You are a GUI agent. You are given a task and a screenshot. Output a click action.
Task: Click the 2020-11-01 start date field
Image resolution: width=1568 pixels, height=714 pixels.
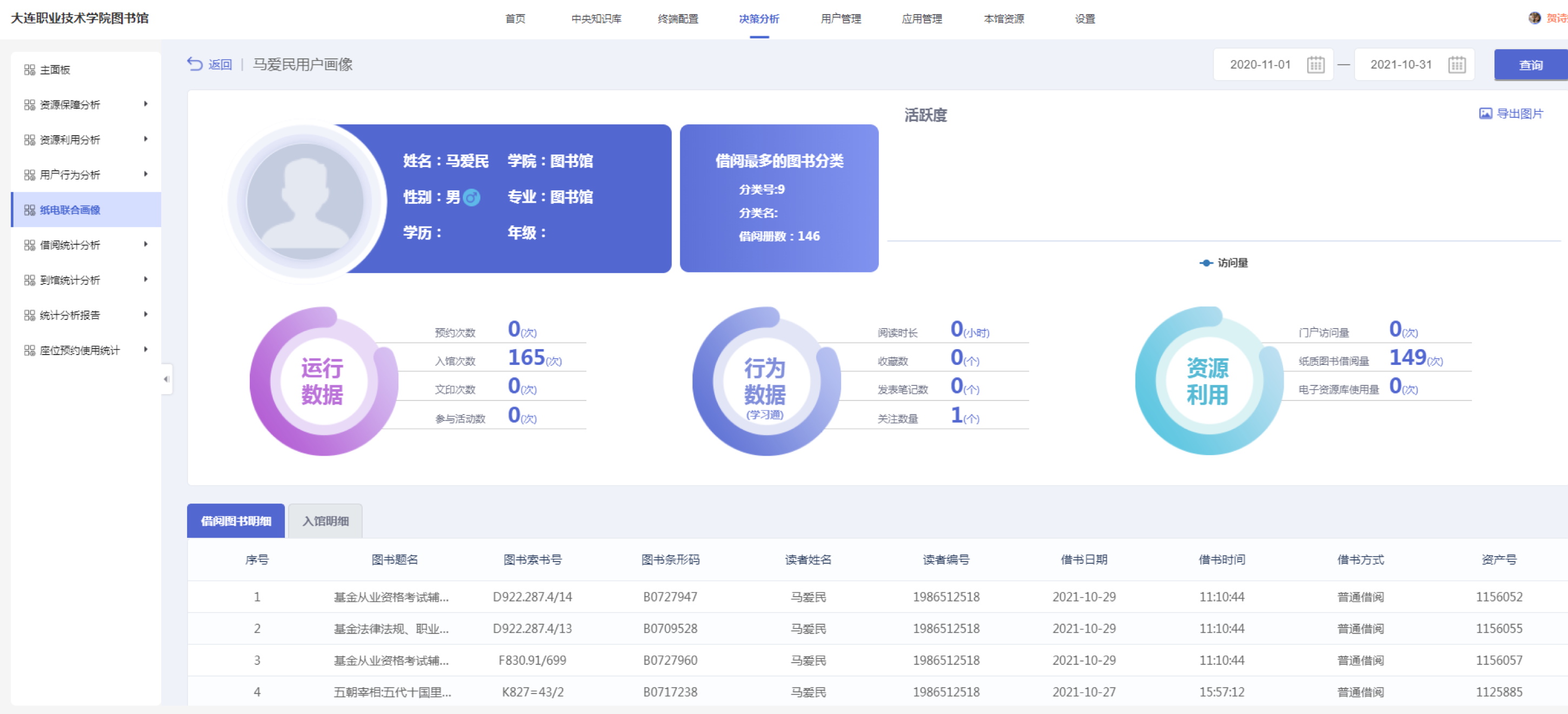pos(1259,64)
